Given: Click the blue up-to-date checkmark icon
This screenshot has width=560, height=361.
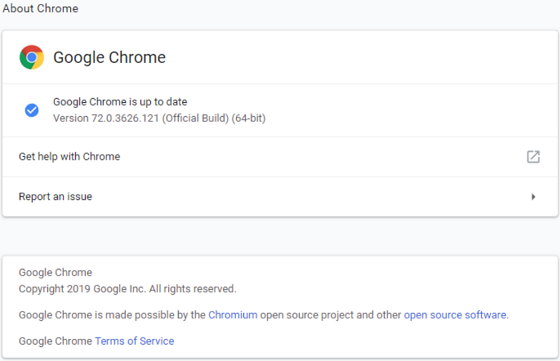Looking at the screenshot, I should (x=32, y=110).
